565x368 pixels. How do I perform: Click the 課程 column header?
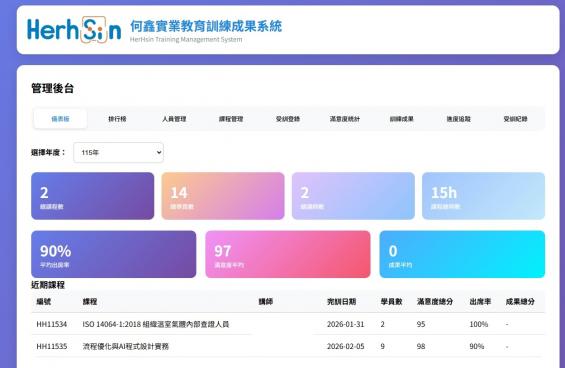(x=90, y=301)
